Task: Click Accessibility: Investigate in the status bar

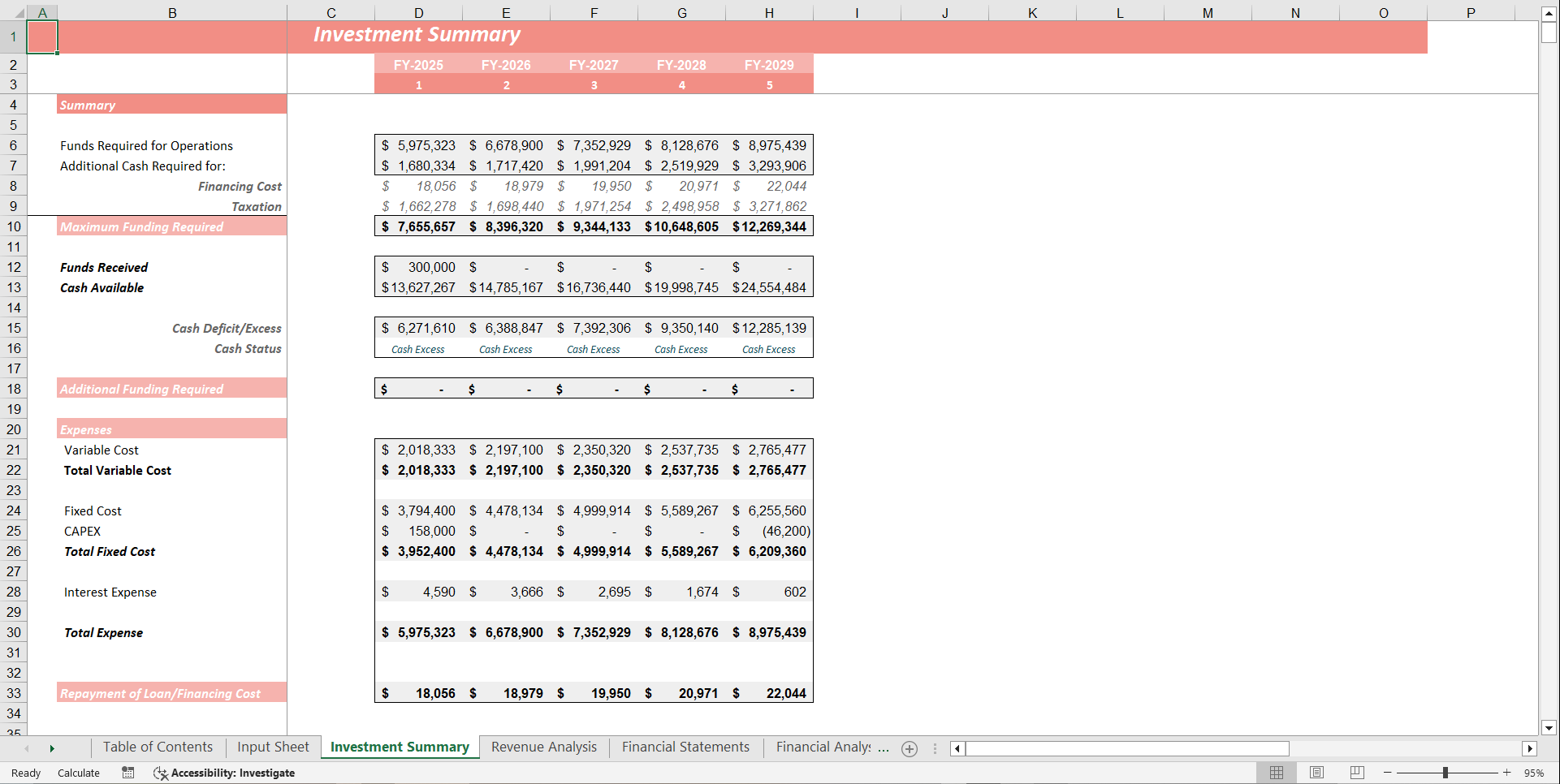Action: (x=232, y=773)
